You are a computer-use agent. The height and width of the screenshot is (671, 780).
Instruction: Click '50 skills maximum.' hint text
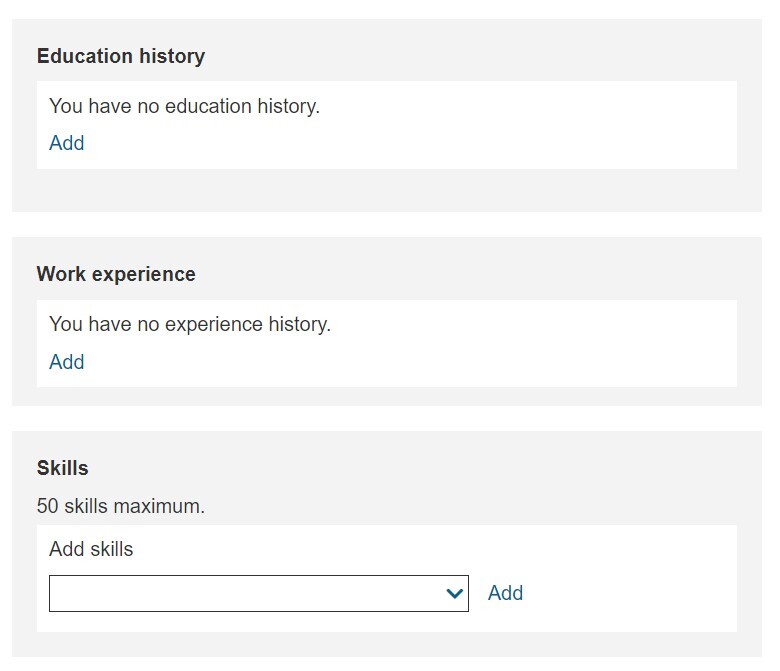pos(121,506)
